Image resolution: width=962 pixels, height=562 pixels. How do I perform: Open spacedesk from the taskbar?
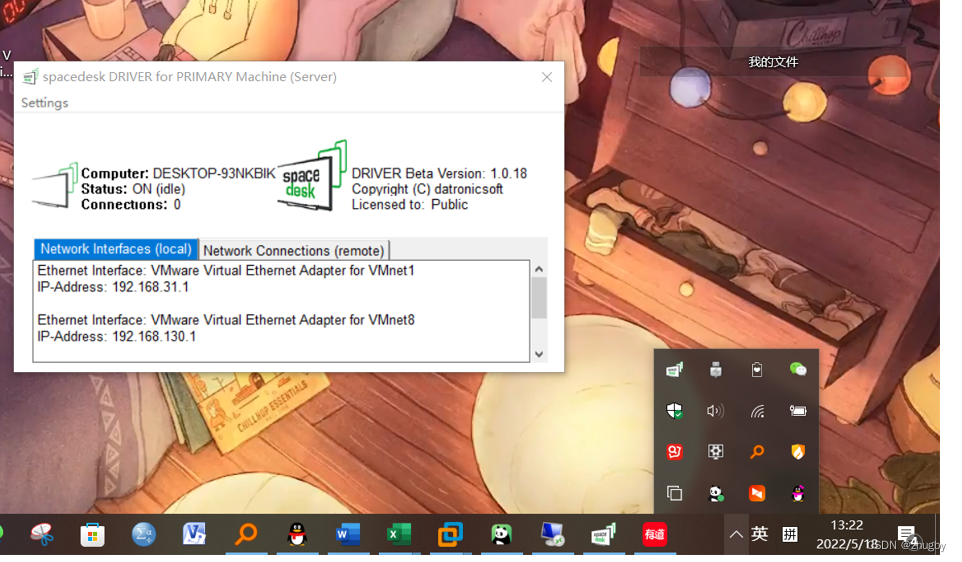[603, 534]
